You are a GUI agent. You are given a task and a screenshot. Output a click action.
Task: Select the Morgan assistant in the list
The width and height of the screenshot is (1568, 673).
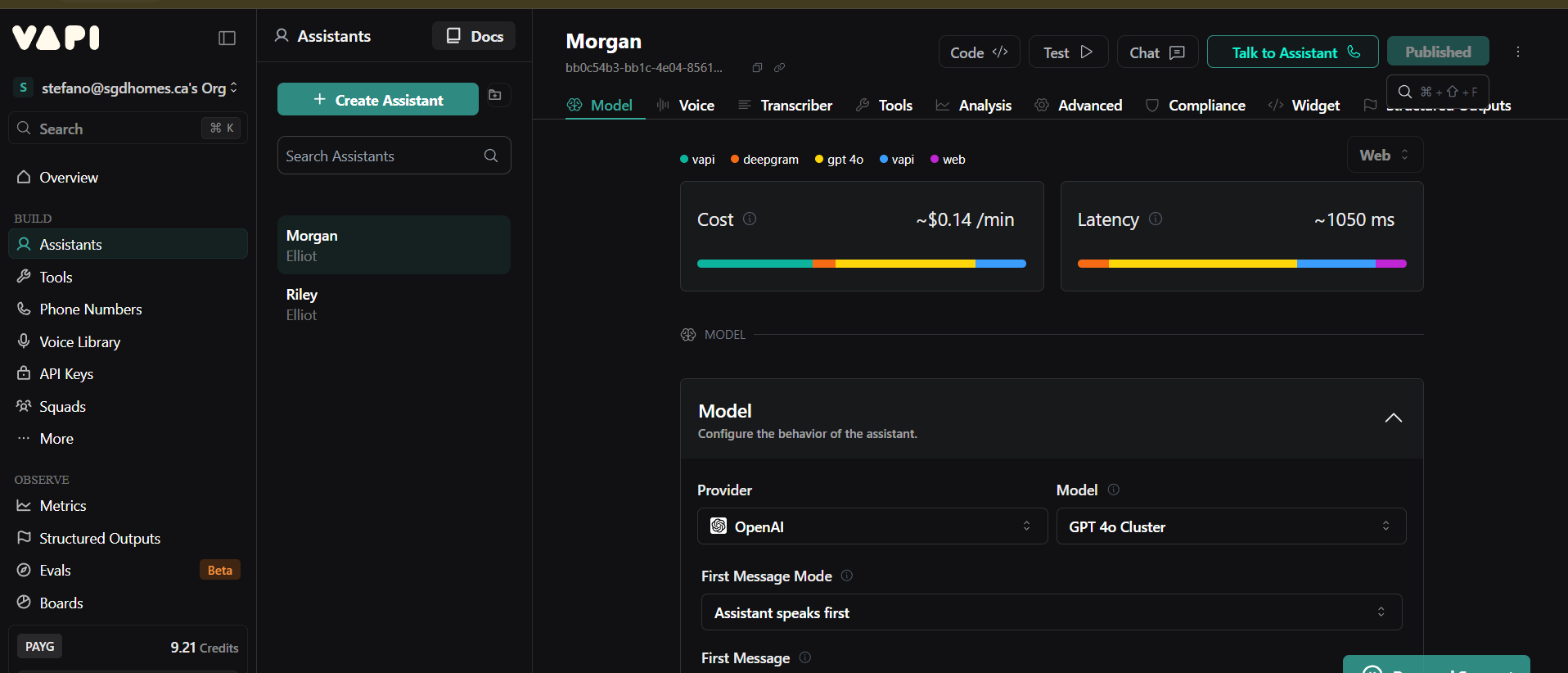(394, 245)
